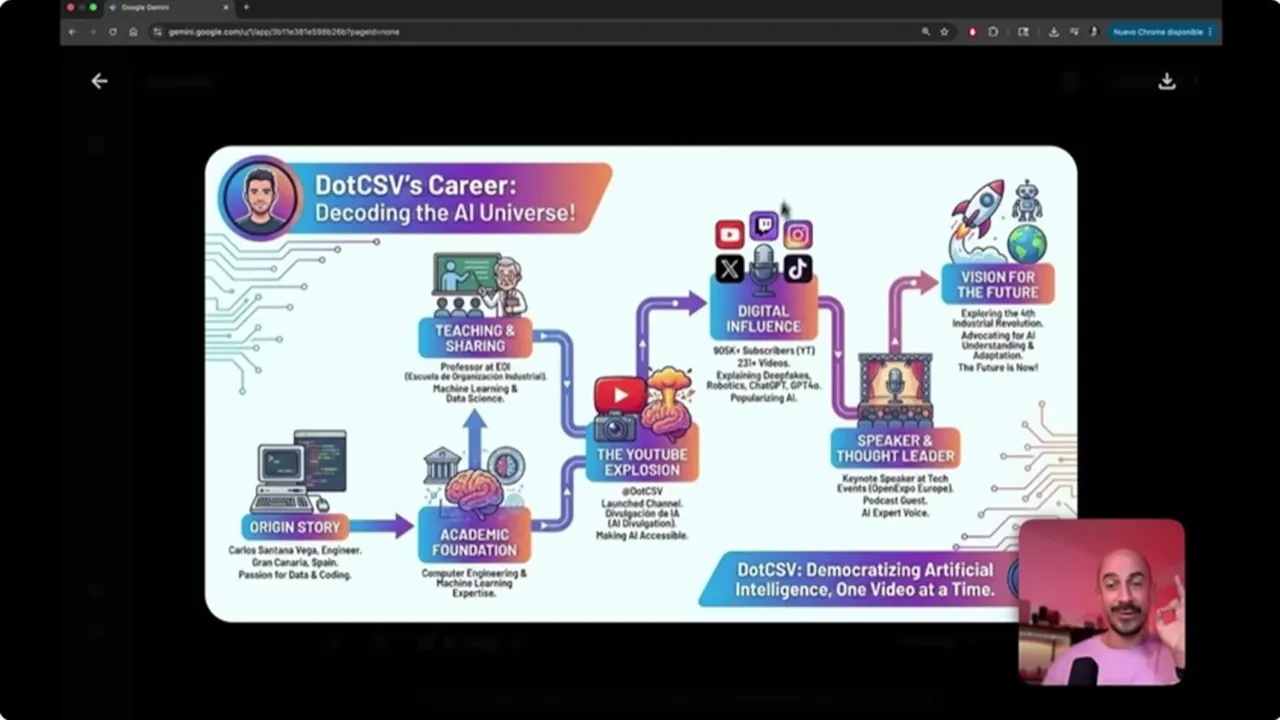This screenshot has height=720, width=1280.
Task: Open the red extension icon in toolbar
Action: click(x=972, y=32)
